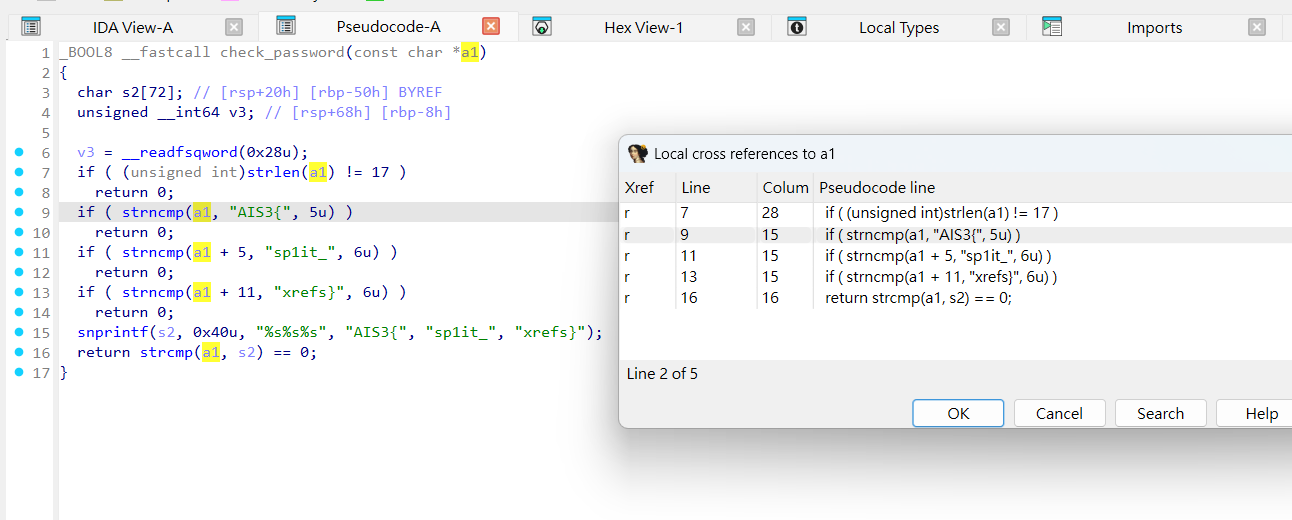The image size is (1292, 520).
Task: Confirm the xrefs dialog with OK
Action: click(958, 413)
